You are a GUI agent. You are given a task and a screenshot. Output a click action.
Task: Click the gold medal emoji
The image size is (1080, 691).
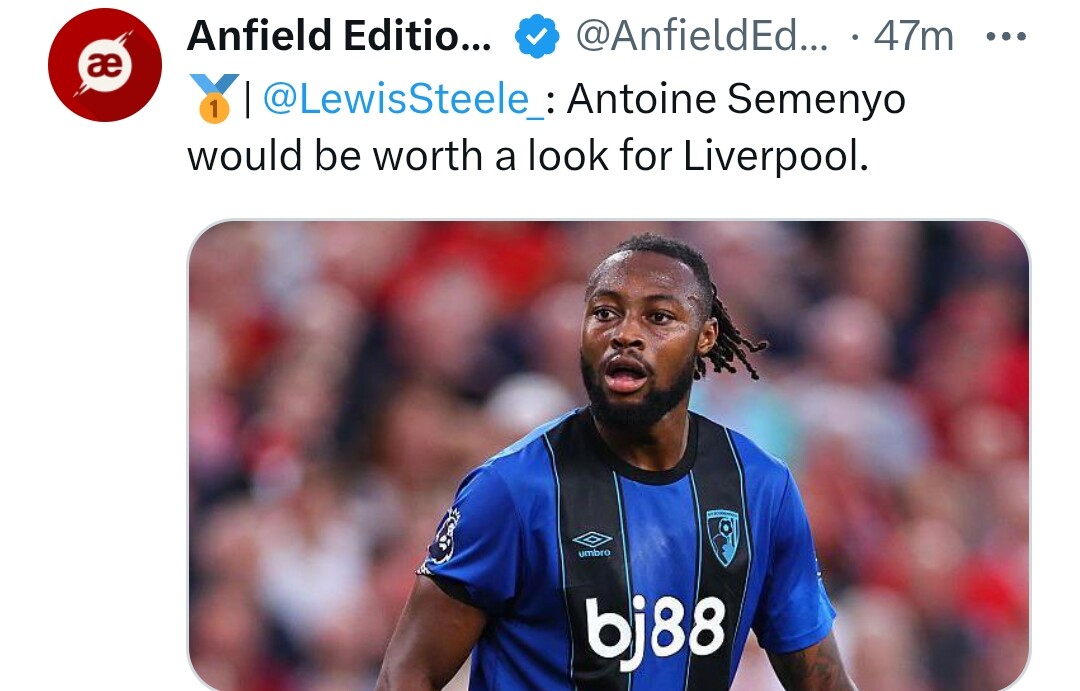pyautogui.click(x=214, y=99)
